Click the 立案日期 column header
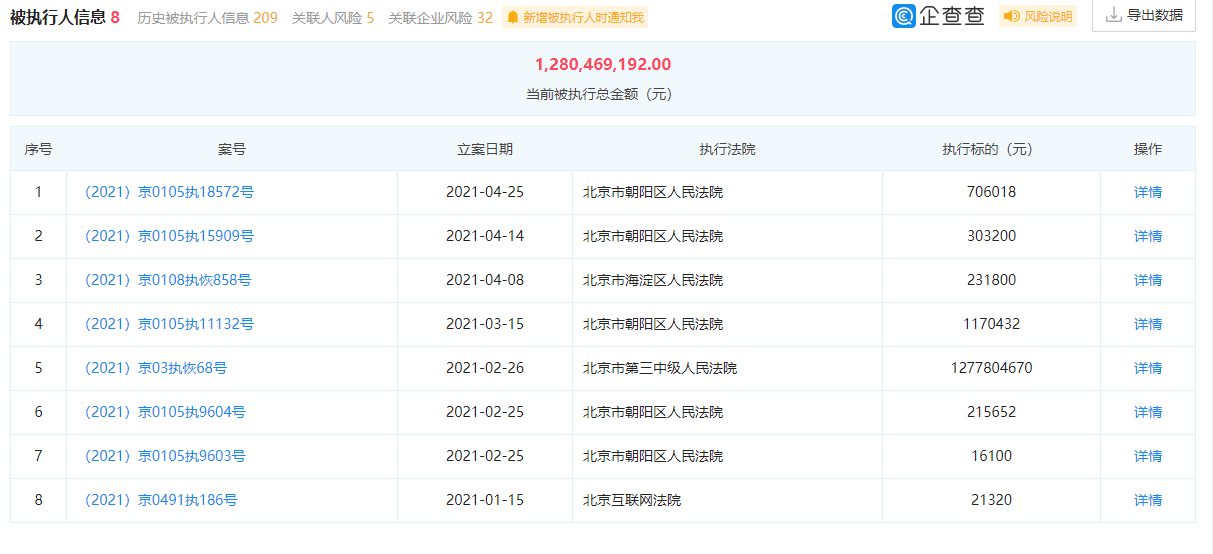Screen dimensions: 1213x554 coord(485,149)
